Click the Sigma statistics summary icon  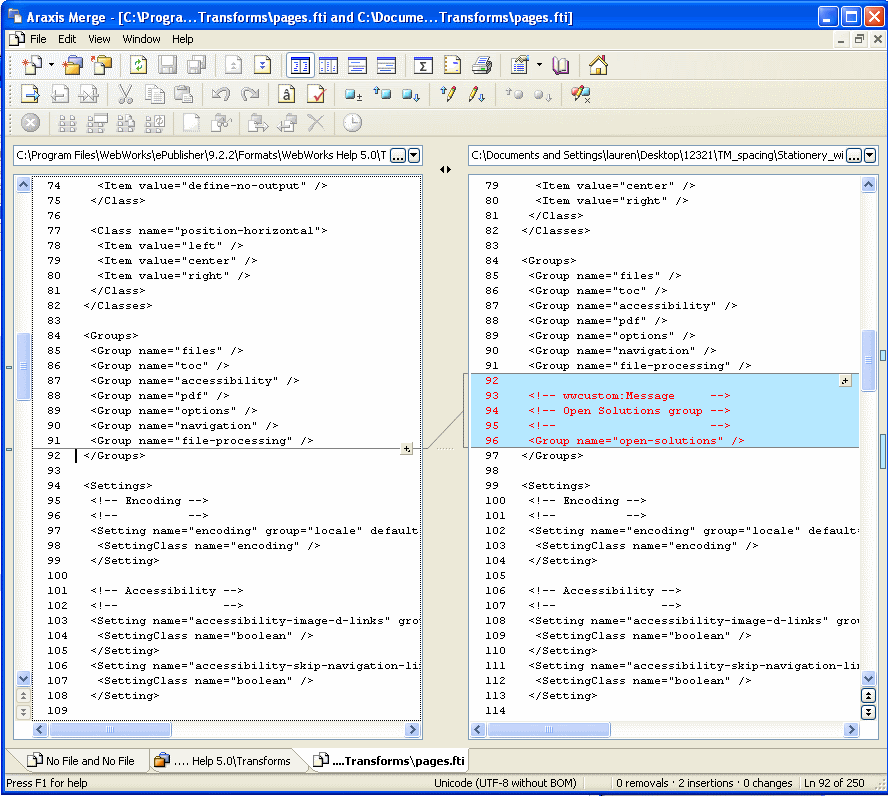[423, 66]
